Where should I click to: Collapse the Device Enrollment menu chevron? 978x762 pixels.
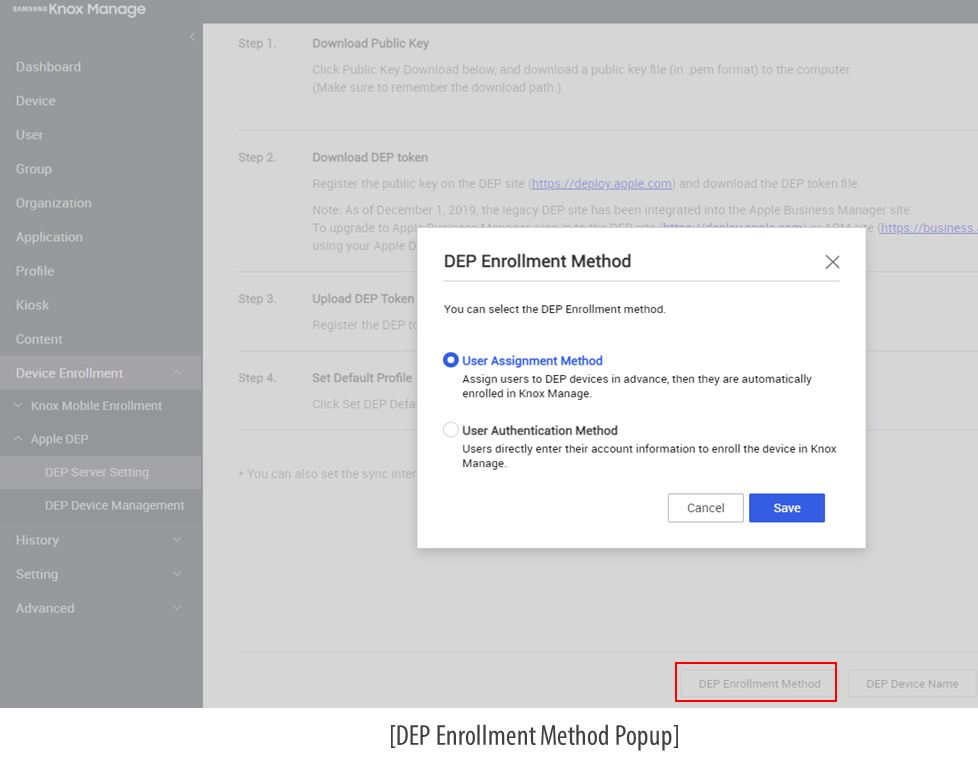coord(177,373)
